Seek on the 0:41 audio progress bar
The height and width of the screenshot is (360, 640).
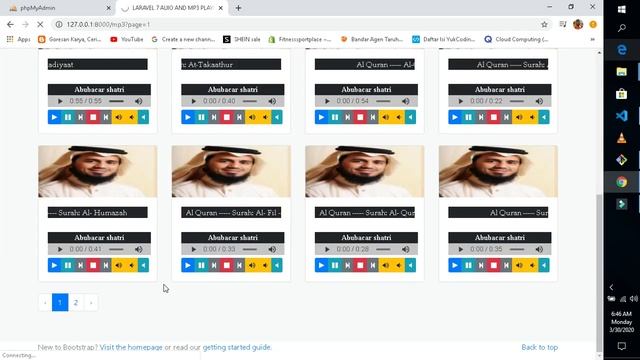116,249
